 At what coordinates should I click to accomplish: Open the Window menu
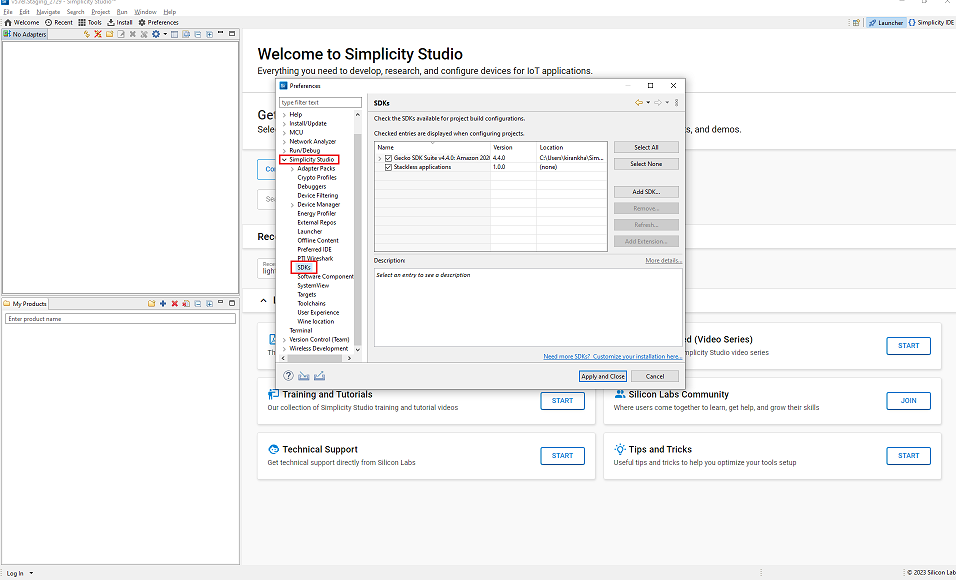[x=145, y=12]
